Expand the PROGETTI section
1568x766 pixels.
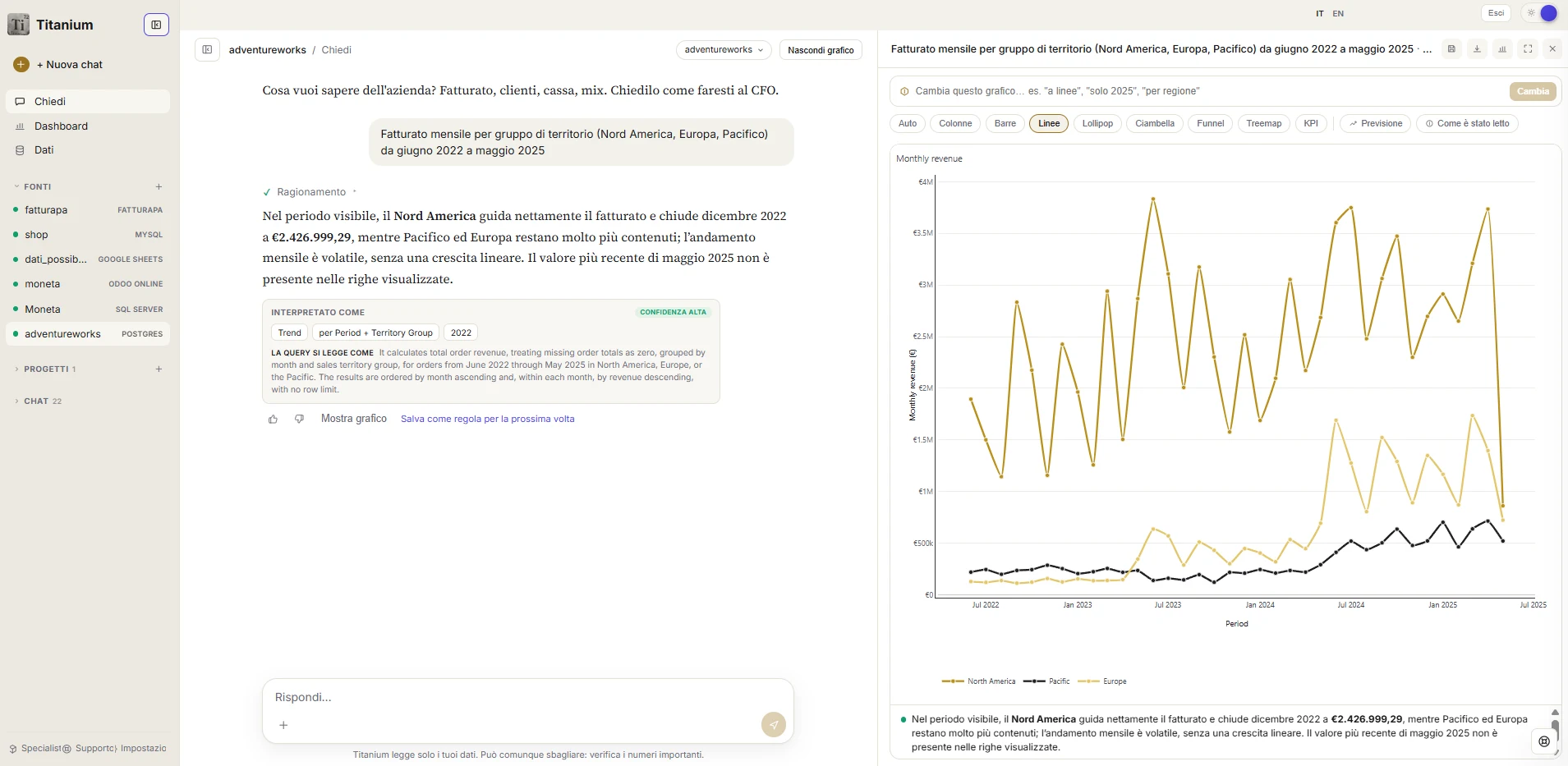[x=46, y=369]
